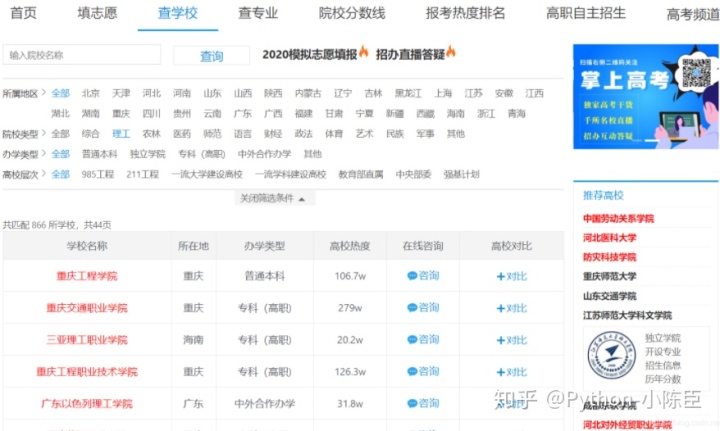Select 普通本科 under 办学类型
Image resolution: width=720 pixels, height=431 pixels.
tap(99, 154)
